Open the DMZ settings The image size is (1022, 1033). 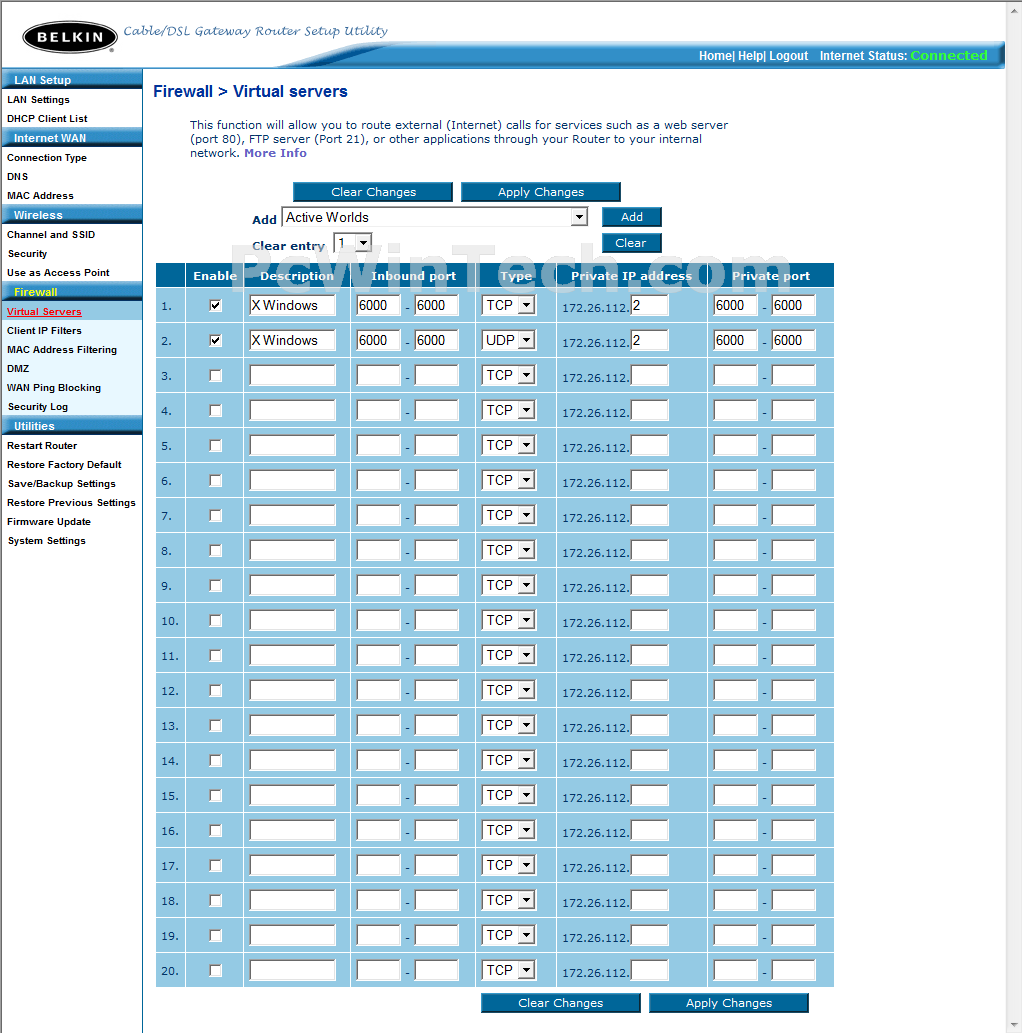click(x=18, y=369)
